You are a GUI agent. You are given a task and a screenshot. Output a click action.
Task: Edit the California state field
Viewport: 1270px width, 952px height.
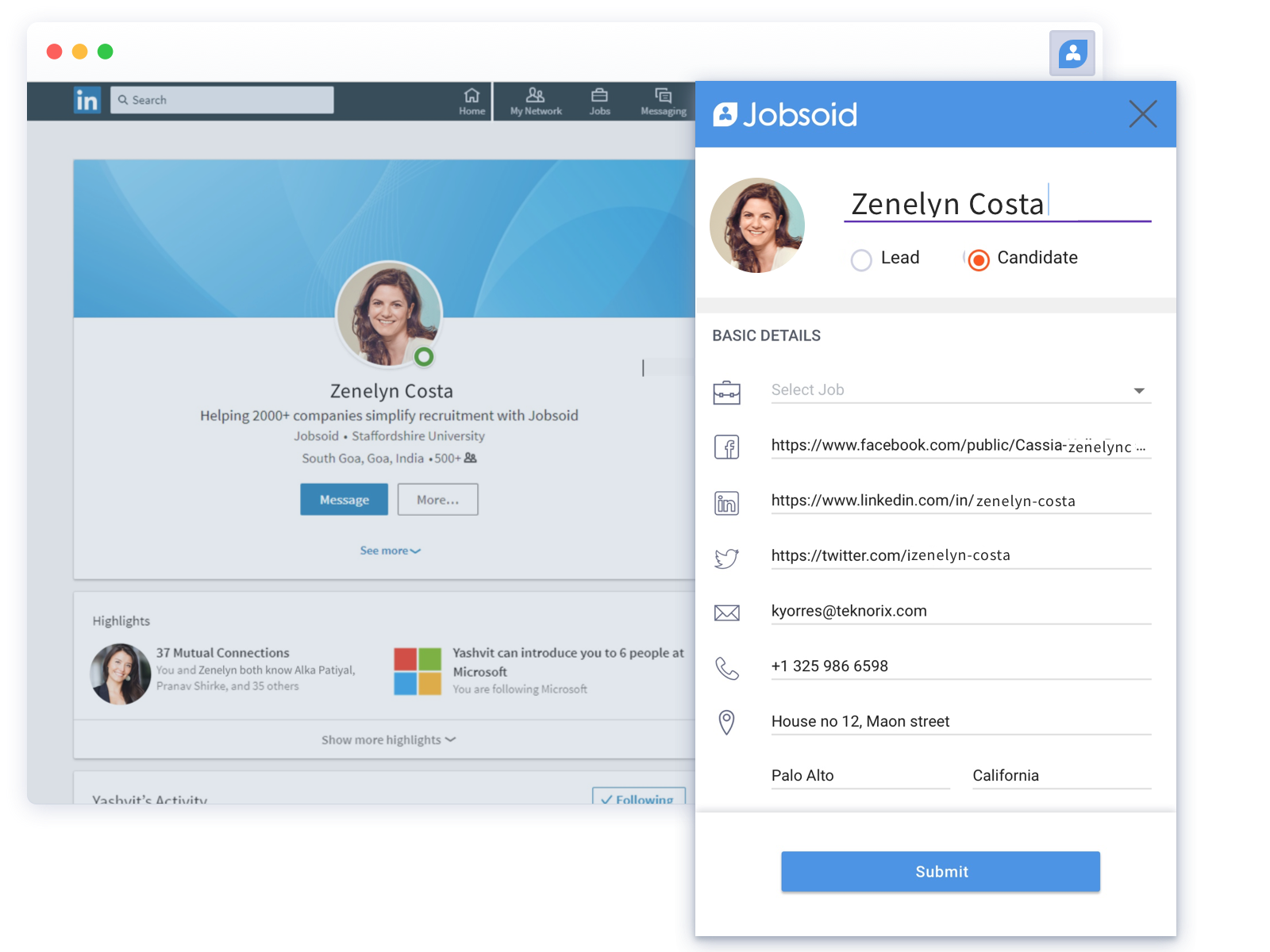pyautogui.click(x=1062, y=776)
